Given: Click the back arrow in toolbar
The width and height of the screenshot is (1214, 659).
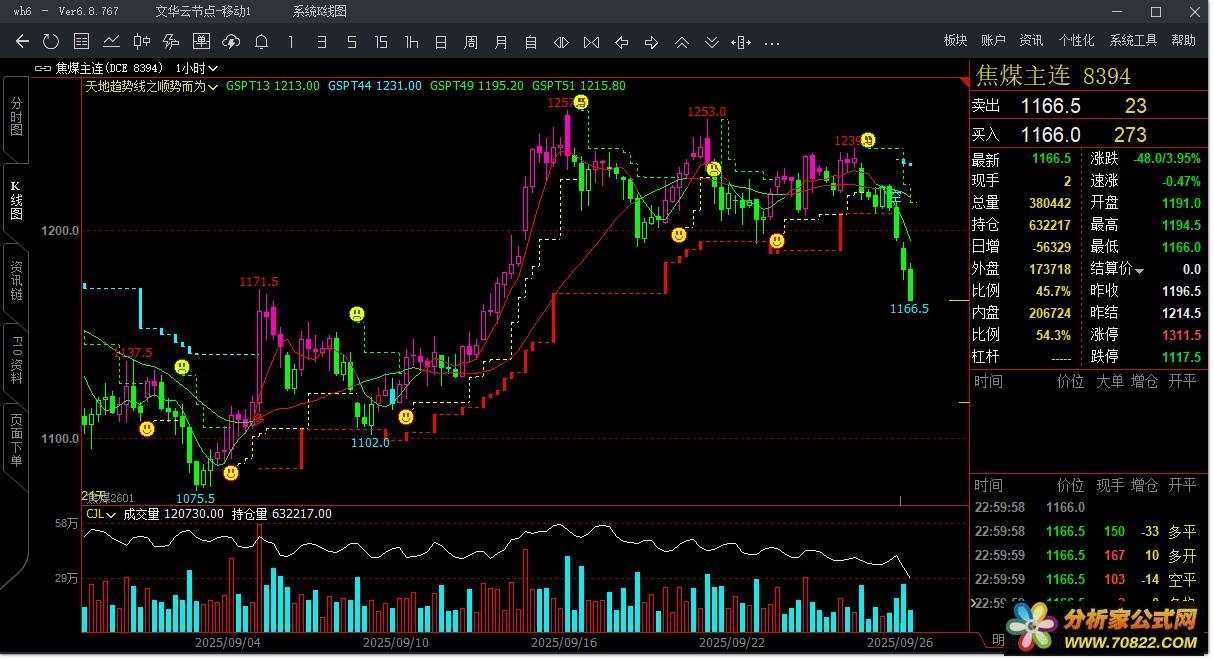Looking at the screenshot, I should pyautogui.click(x=22, y=42).
